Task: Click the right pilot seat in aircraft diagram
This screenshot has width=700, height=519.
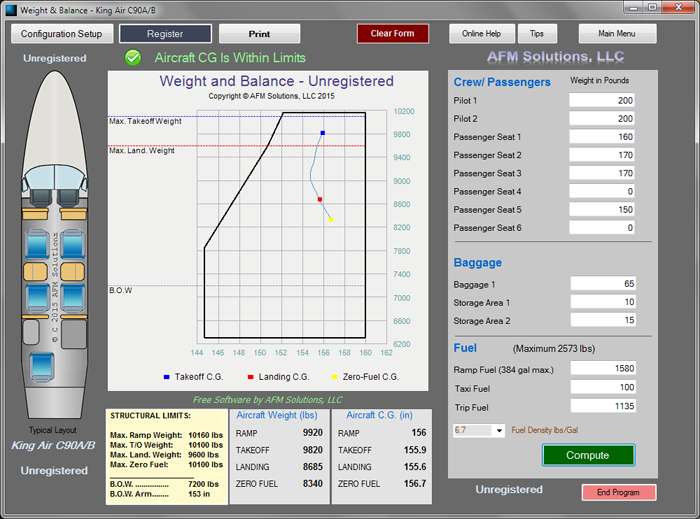Action: pyautogui.click(x=68, y=197)
